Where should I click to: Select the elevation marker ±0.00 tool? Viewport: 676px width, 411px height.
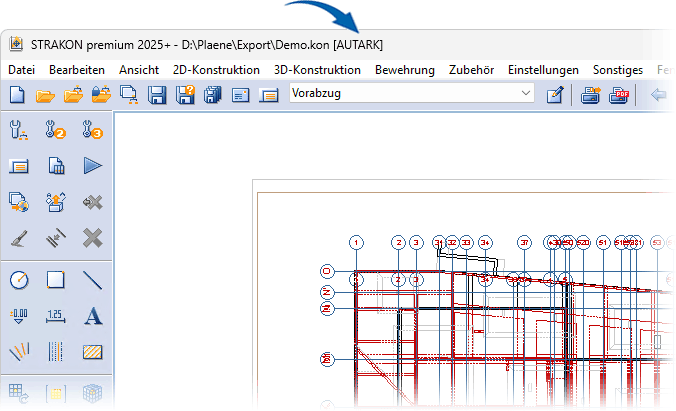[19, 316]
